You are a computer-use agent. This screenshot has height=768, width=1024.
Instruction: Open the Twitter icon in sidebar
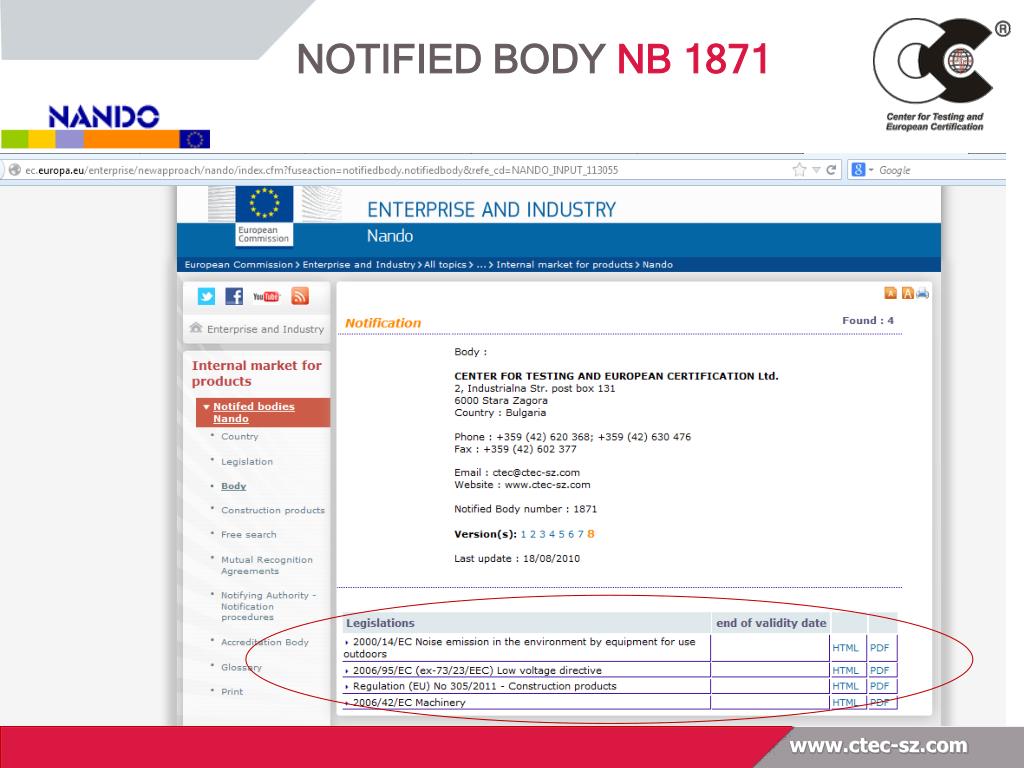pyautogui.click(x=206, y=296)
